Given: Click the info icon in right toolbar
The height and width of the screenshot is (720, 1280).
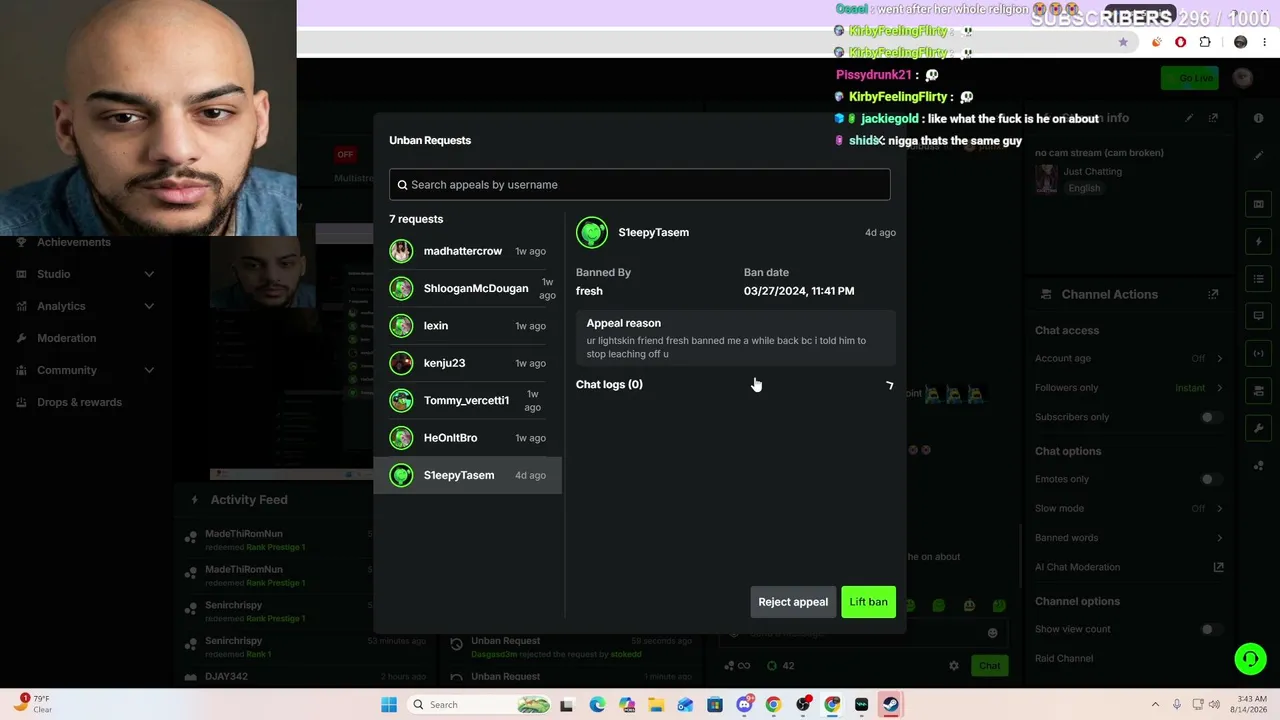Looking at the screenshot, I should tap(1259, 118).
